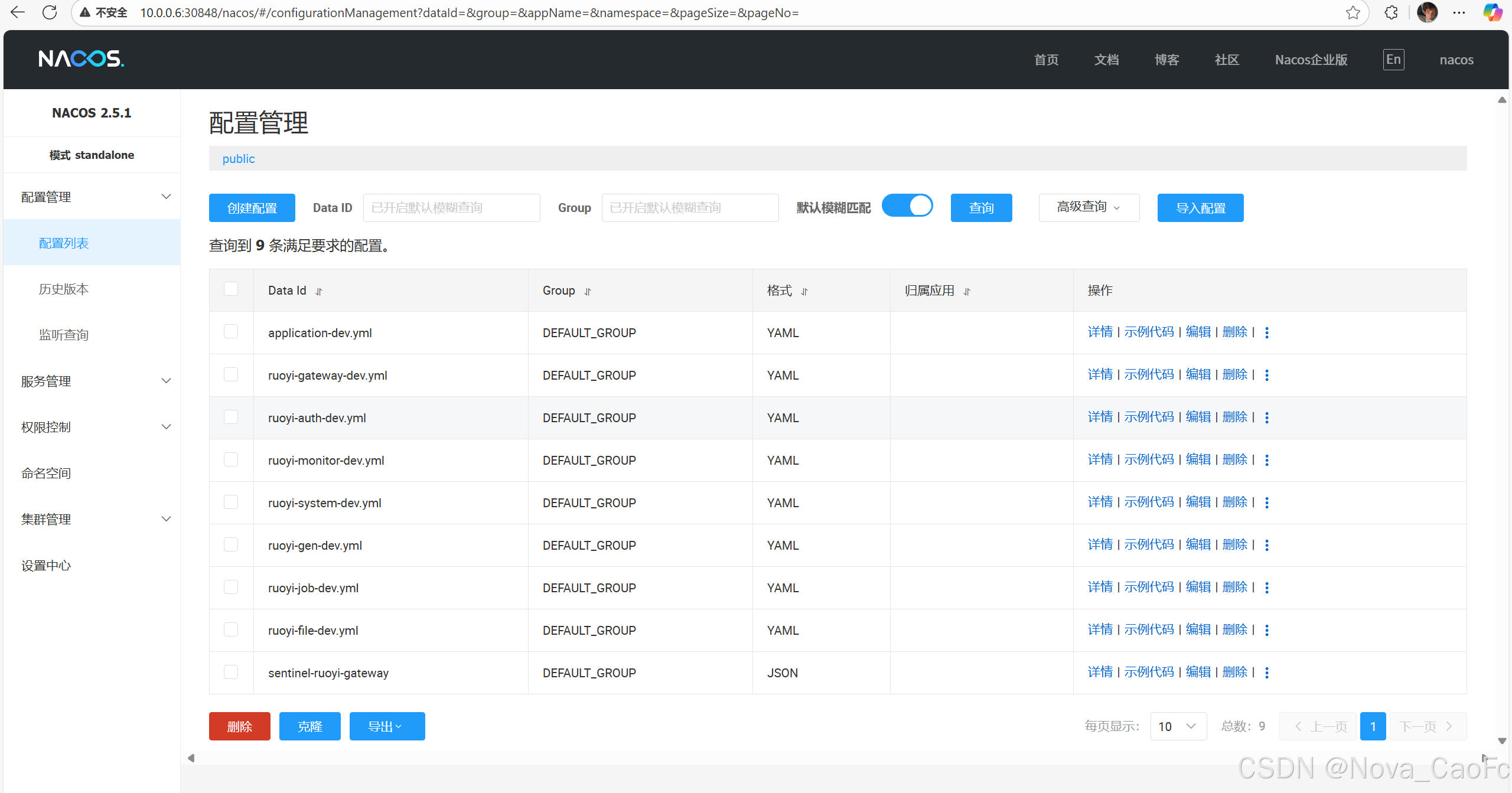This screenshot has height=793, width=1512.
Task: Click page number 1 in pagination
Action: [x=1373, y=726]
